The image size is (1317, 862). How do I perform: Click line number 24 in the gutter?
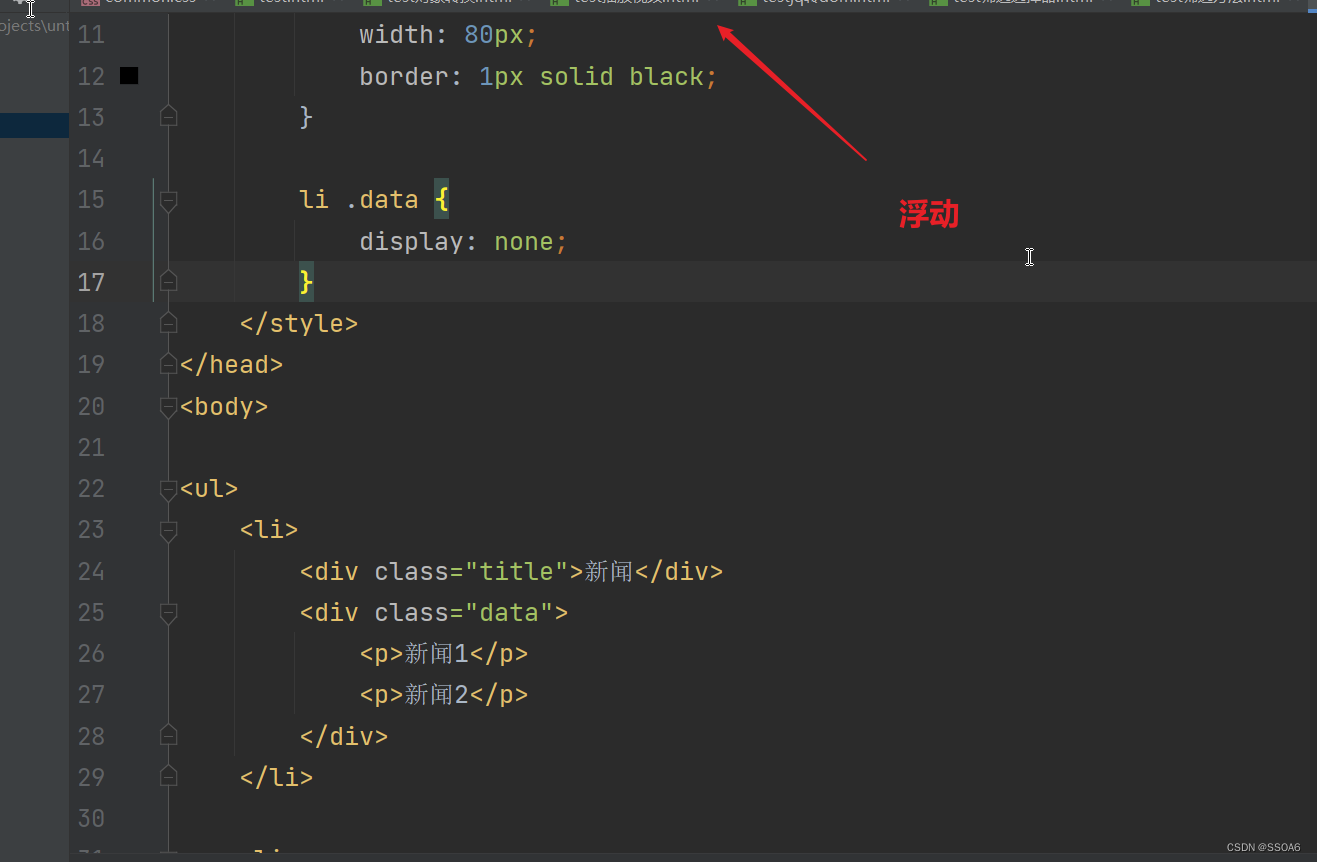[91, 571]
